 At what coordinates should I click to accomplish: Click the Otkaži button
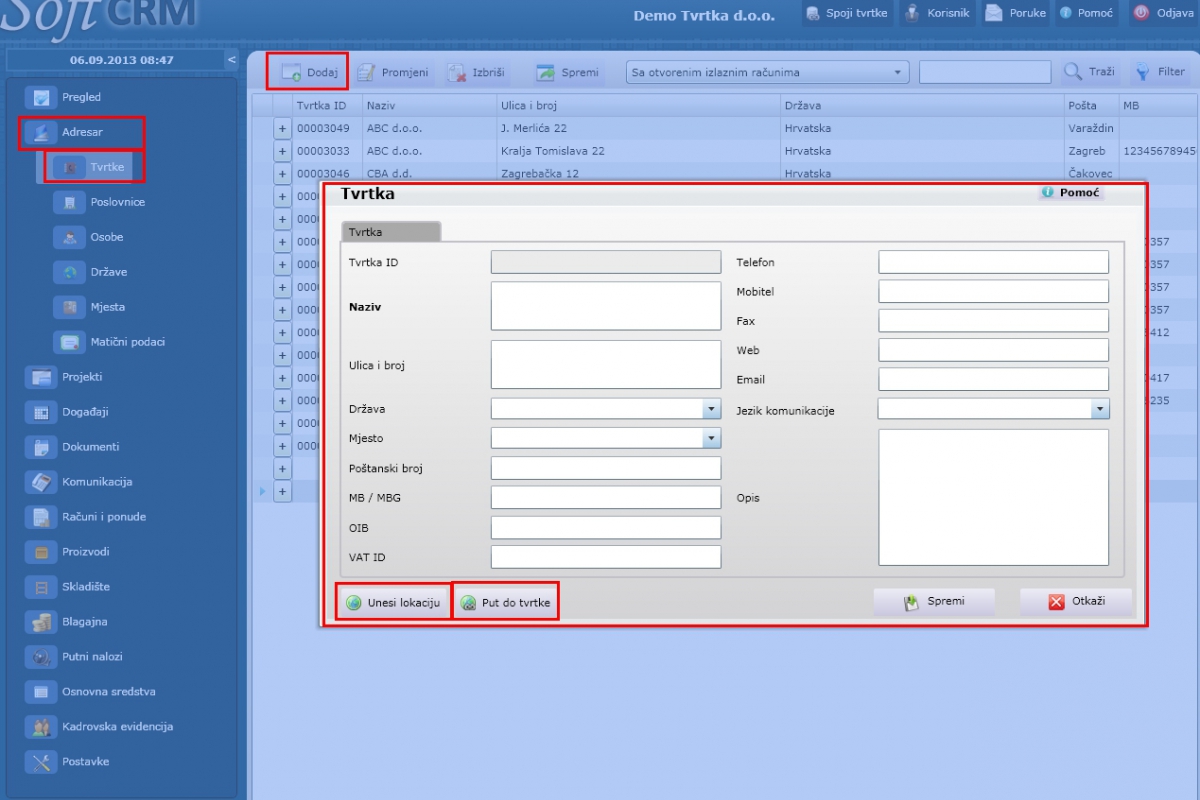point(1076,602)
